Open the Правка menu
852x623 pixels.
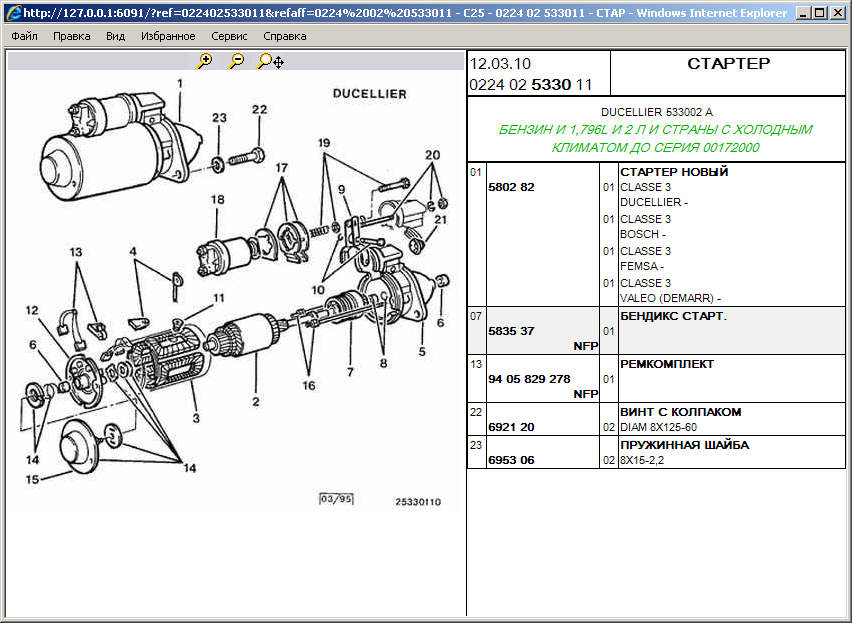[72, 36]
